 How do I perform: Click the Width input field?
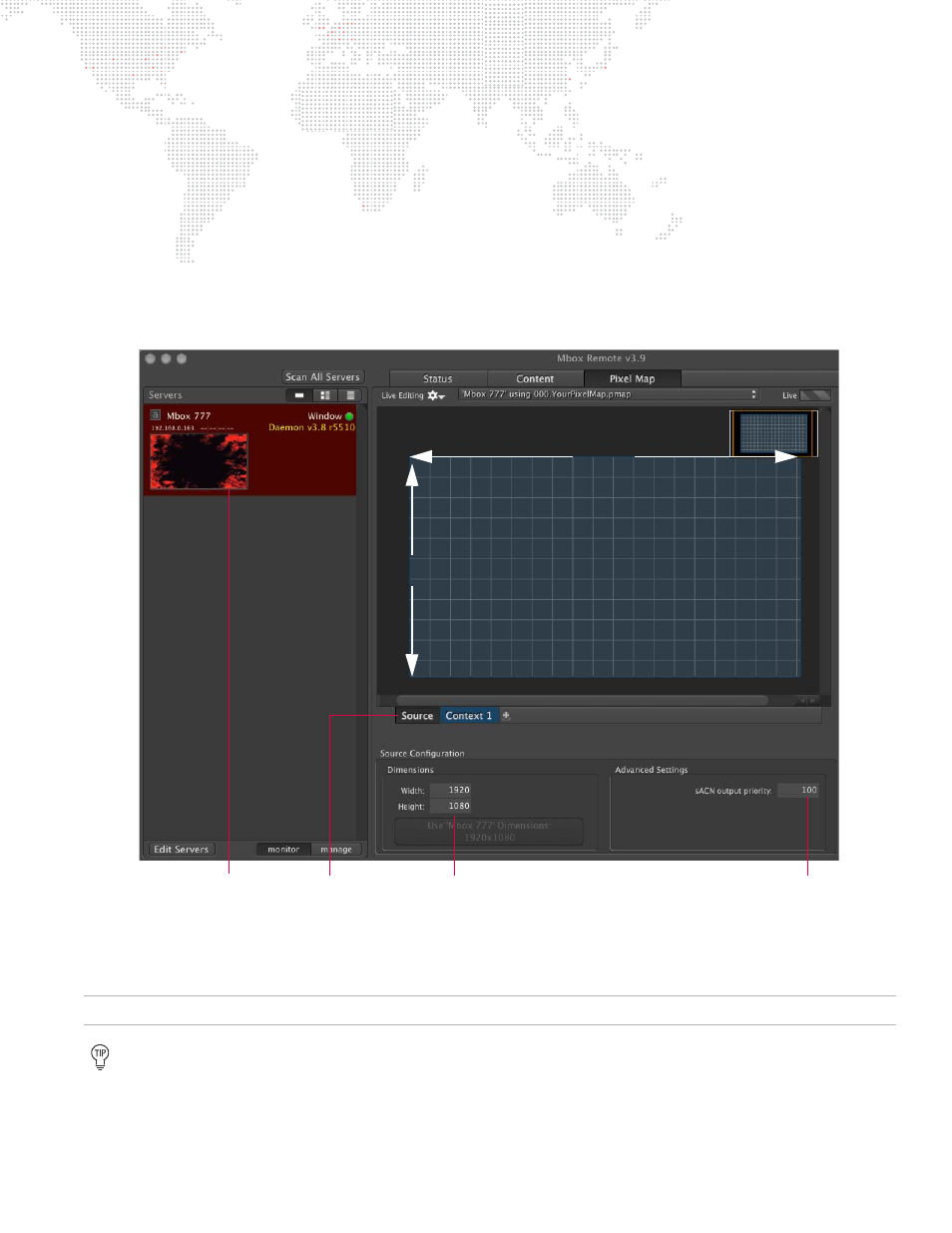[451, 790]
